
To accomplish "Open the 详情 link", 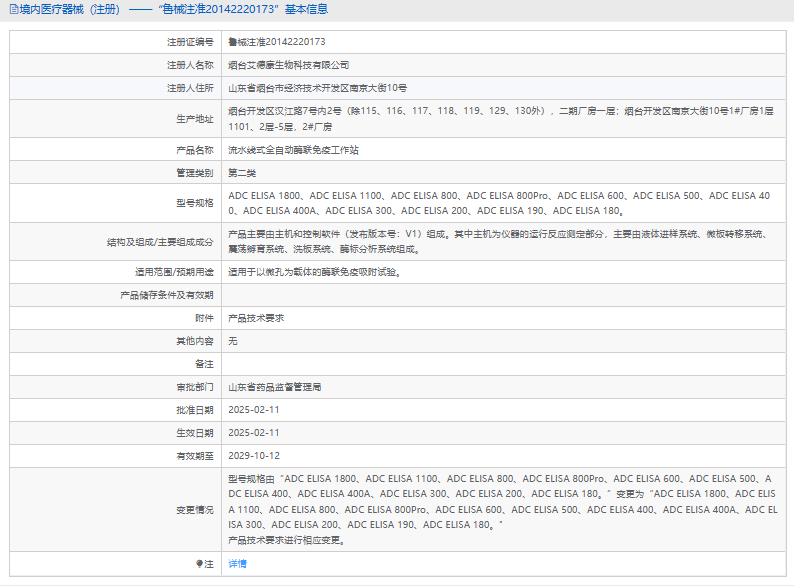I will pyautogui.click(x=237, y=564).
